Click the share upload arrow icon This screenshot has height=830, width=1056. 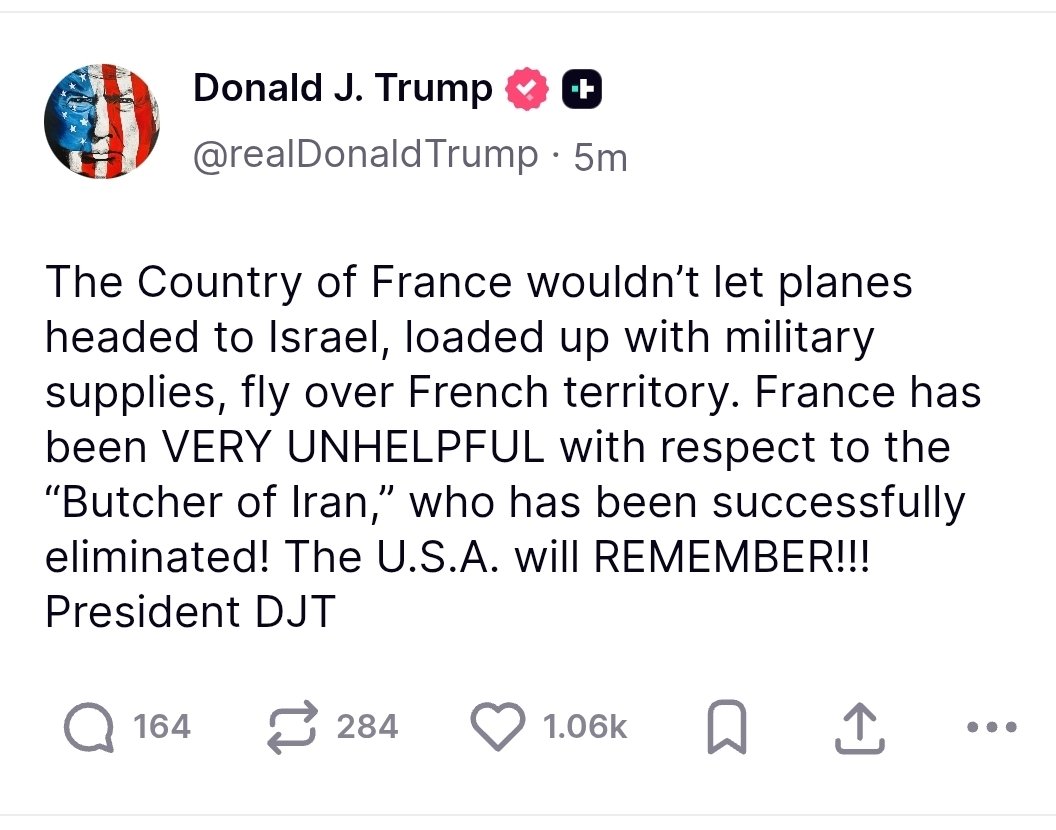point(859,728)
